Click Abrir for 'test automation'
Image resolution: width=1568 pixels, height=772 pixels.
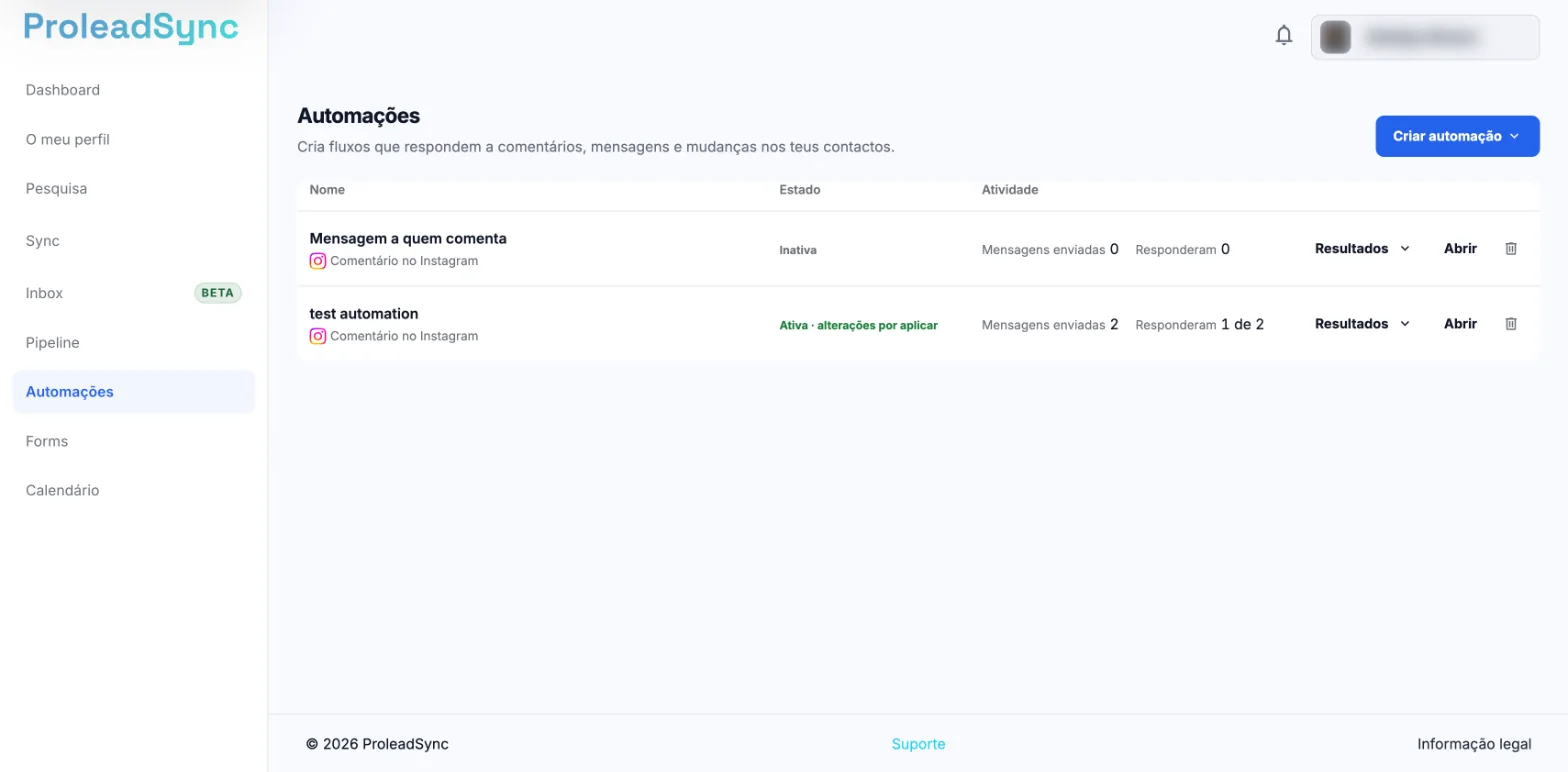point(1460,323)
